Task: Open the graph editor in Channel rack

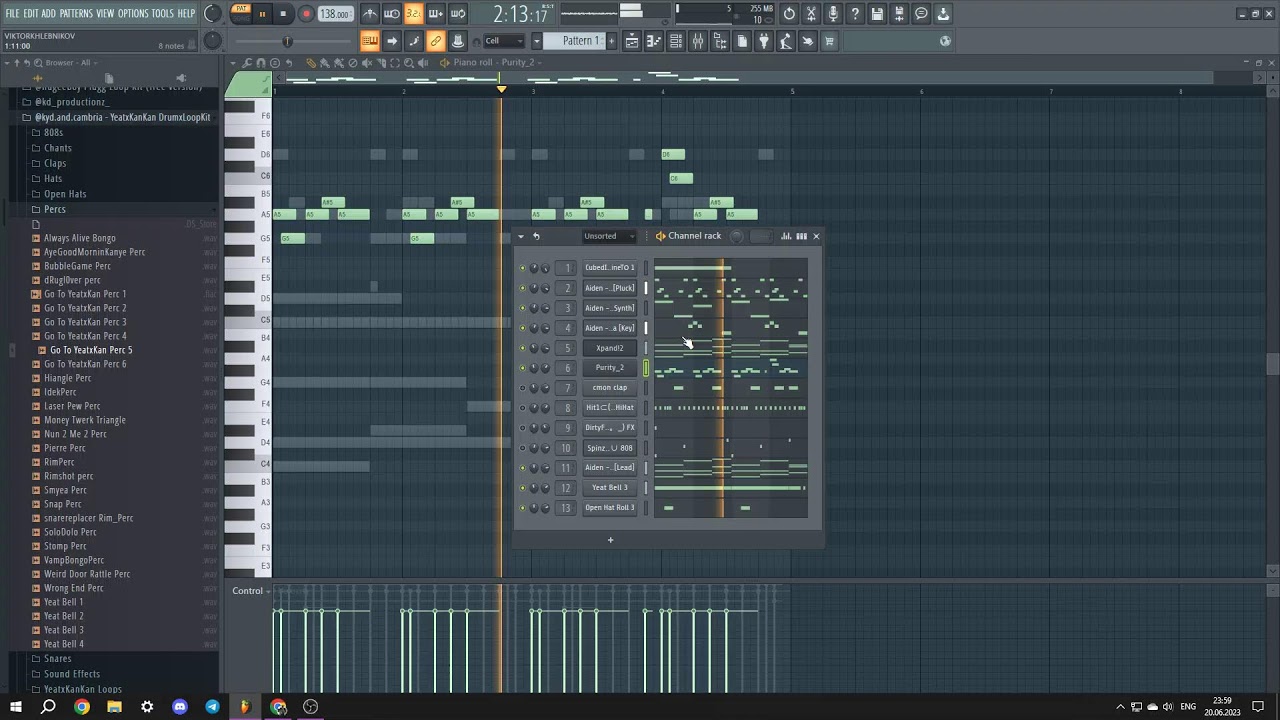Action: click(786, 236)
